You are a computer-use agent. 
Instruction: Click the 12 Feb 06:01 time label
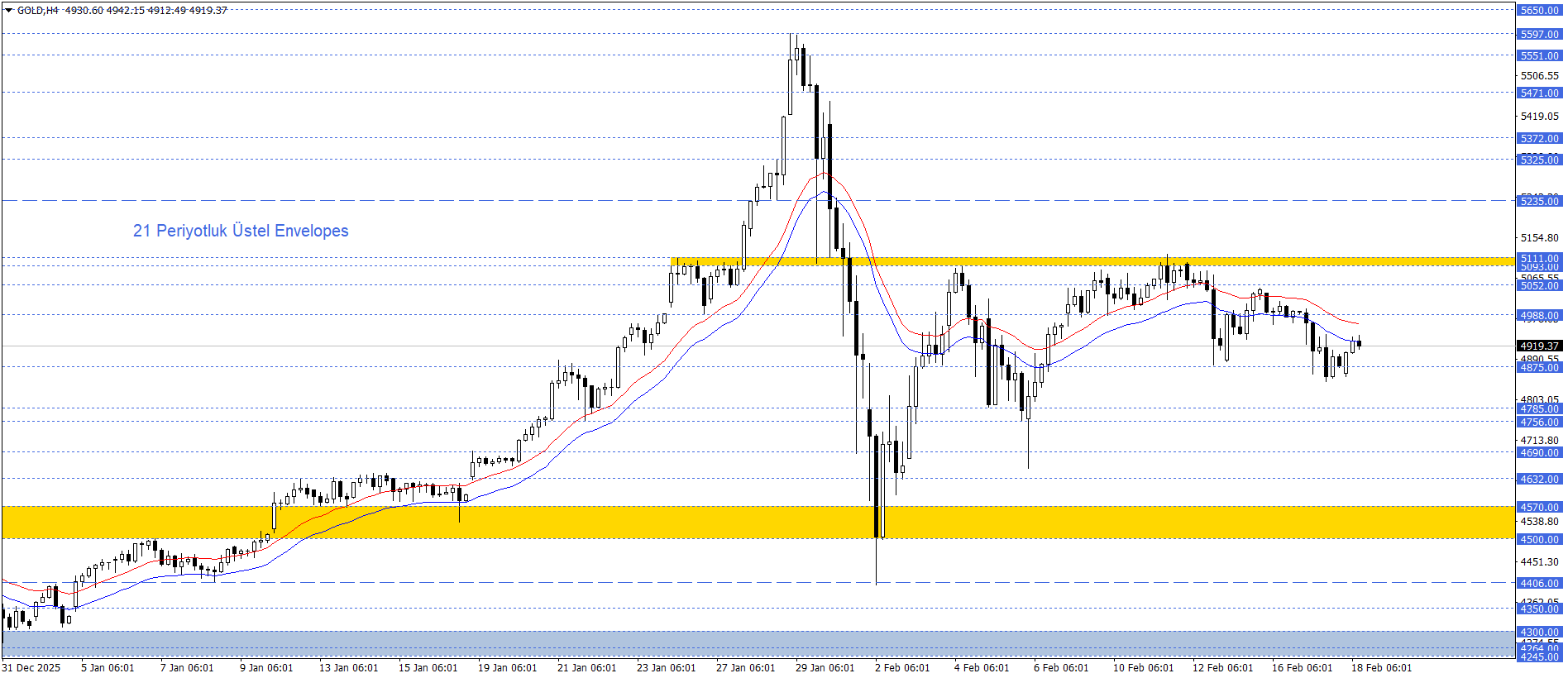point(1222,668)
